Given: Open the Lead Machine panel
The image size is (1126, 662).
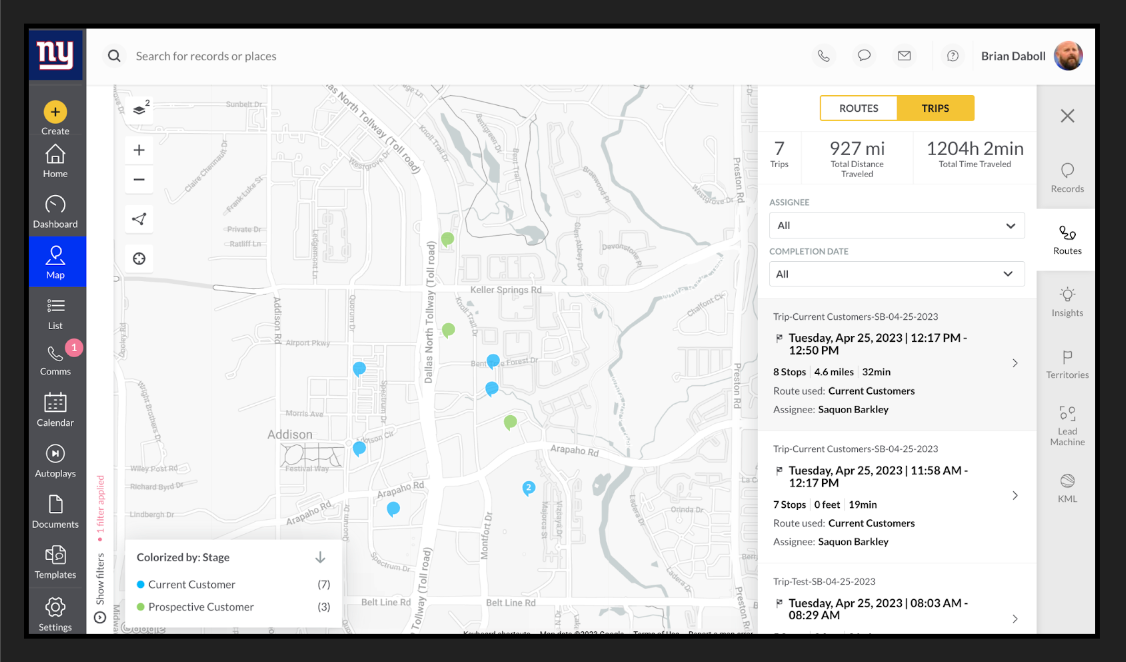Looking at the screenshot, I should click(x=1067, y=426).
